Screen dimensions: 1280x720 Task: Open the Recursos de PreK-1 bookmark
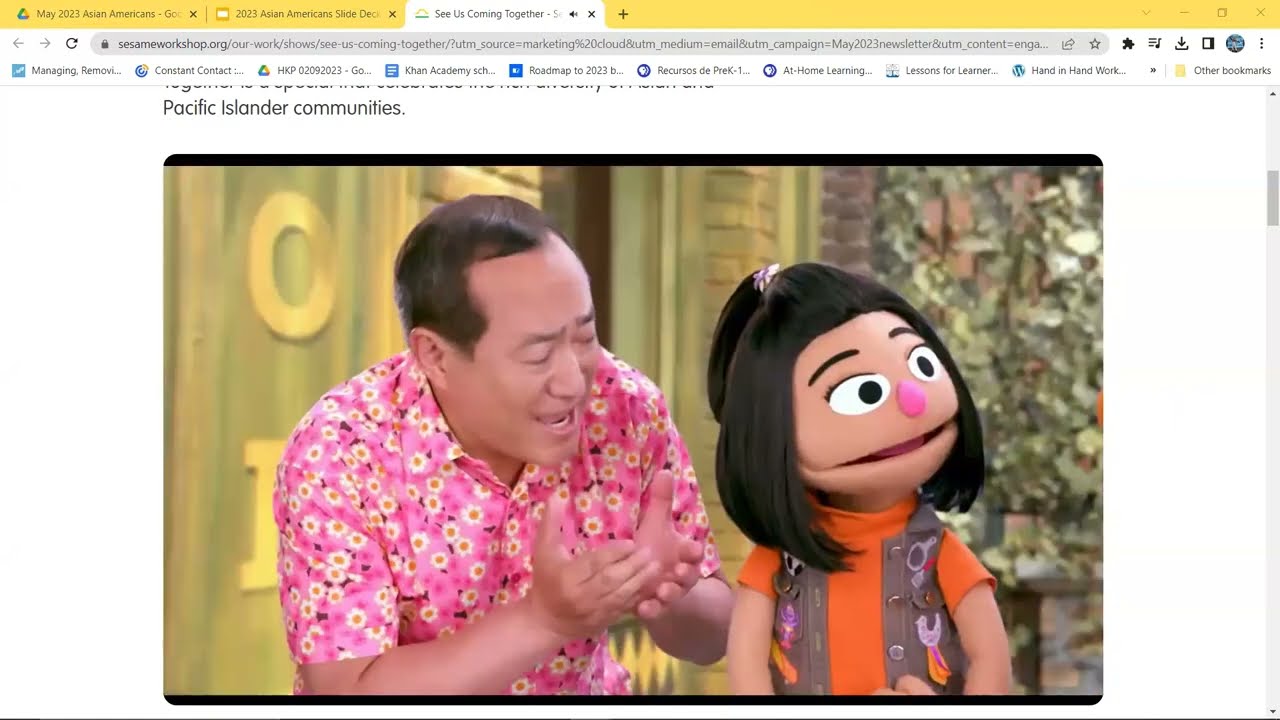point(694,71)
